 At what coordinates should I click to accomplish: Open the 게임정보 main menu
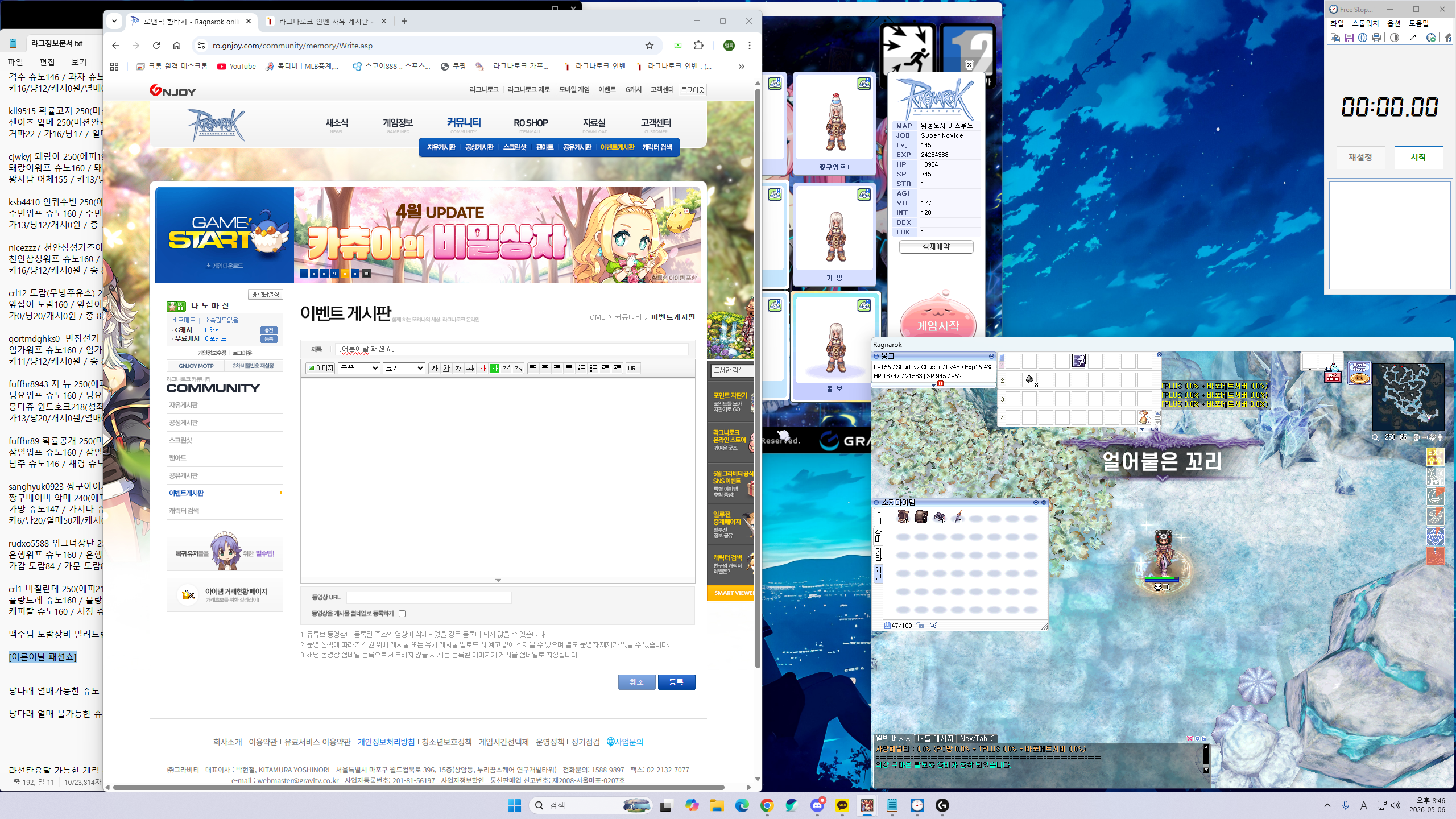tap(398, 123)
